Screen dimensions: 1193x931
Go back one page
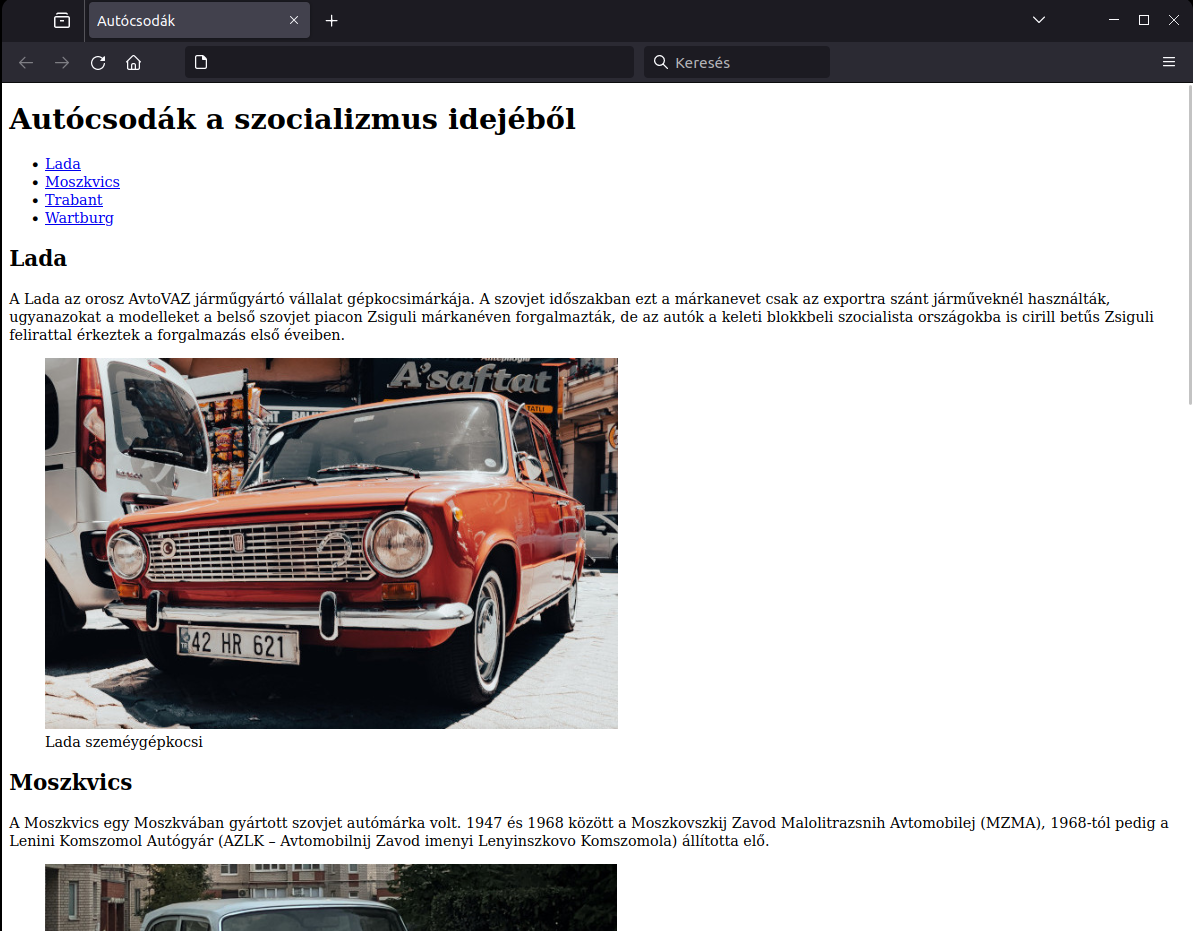[x=26, y=62]
